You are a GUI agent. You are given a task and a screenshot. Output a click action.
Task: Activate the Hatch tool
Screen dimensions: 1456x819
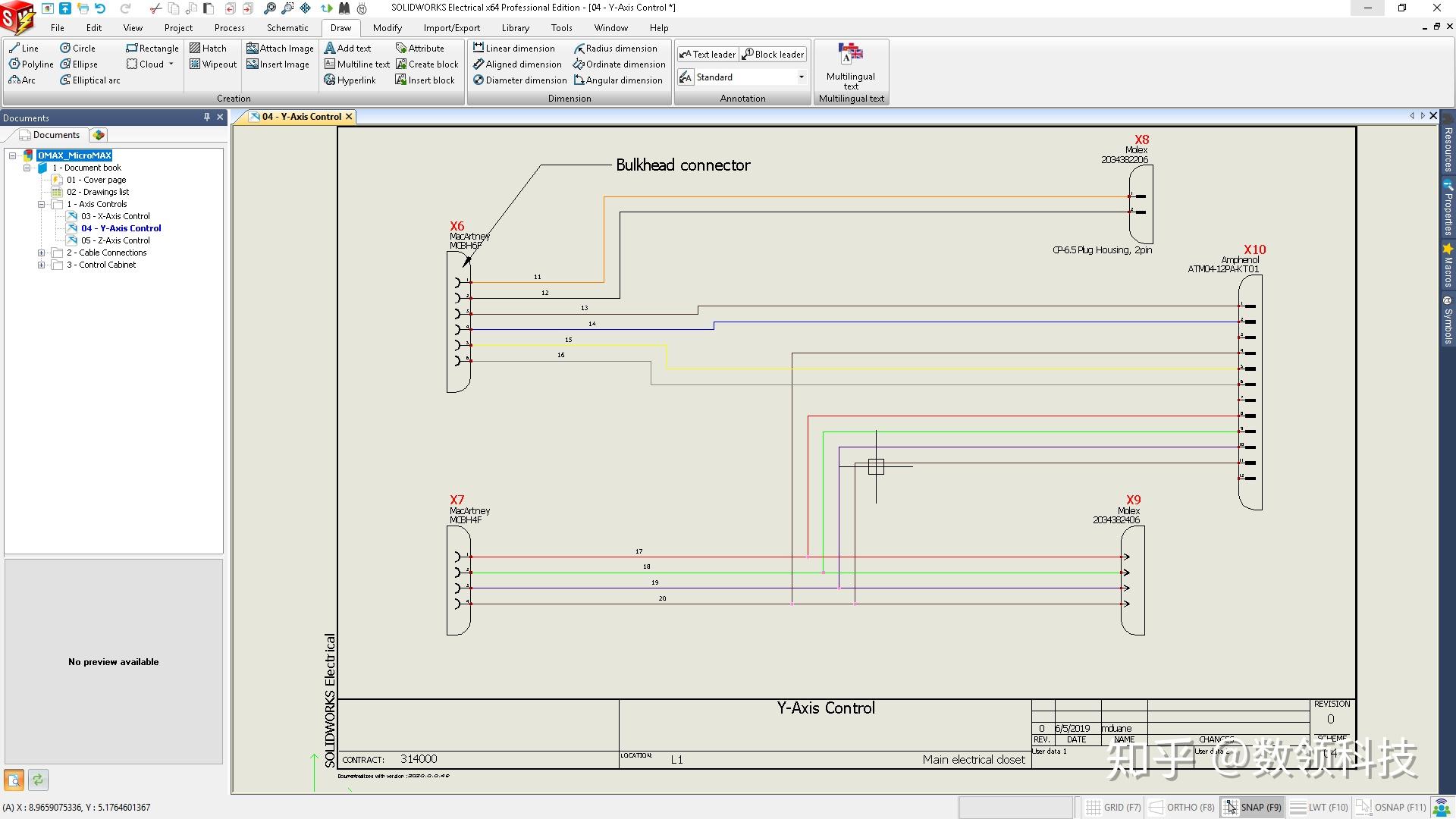(210, 48)
